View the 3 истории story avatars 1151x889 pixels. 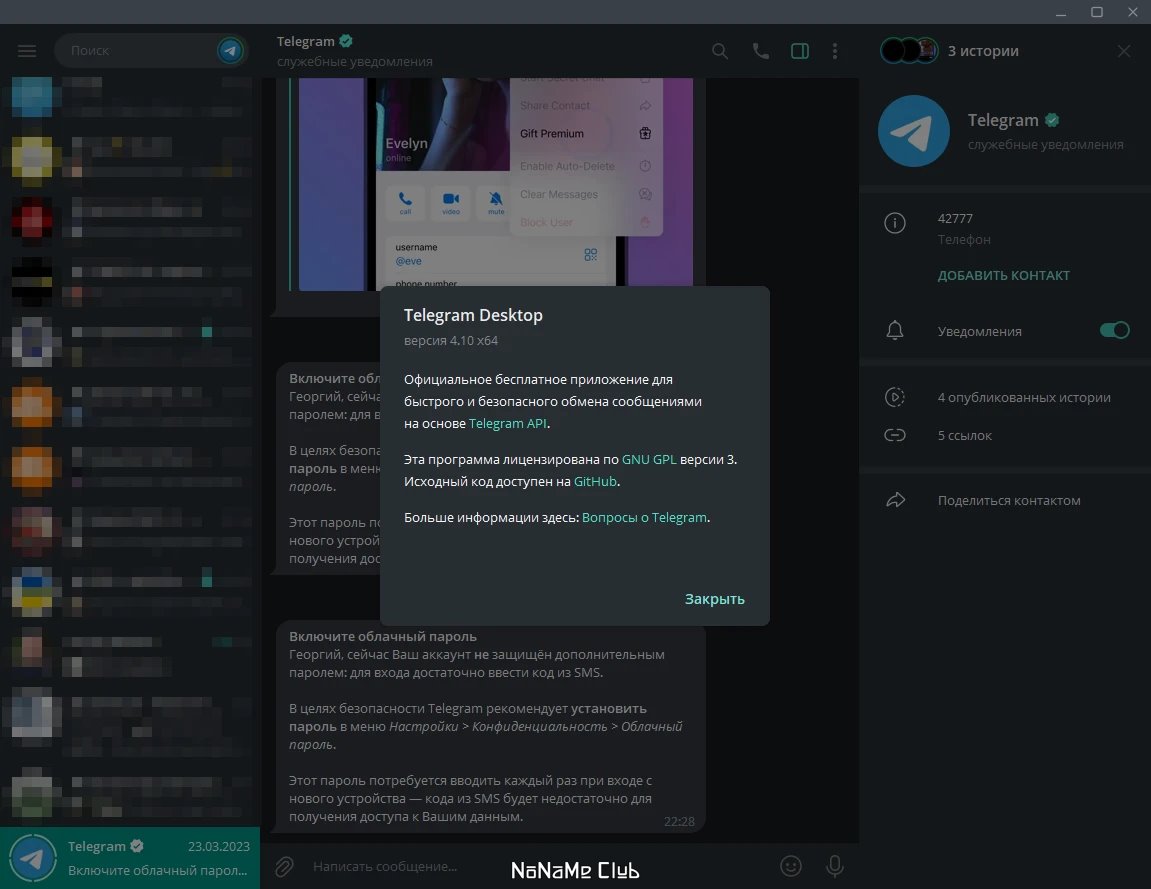[909, 51]
